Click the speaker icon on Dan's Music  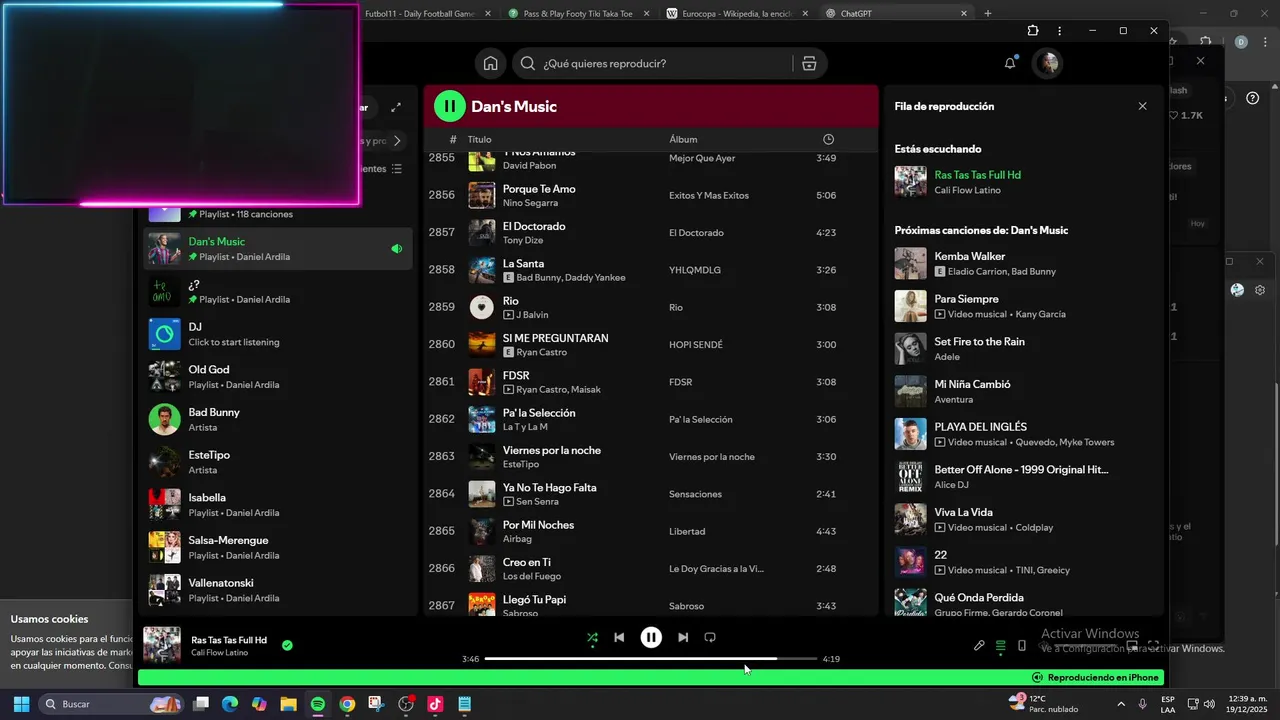(x=397, y=249)
